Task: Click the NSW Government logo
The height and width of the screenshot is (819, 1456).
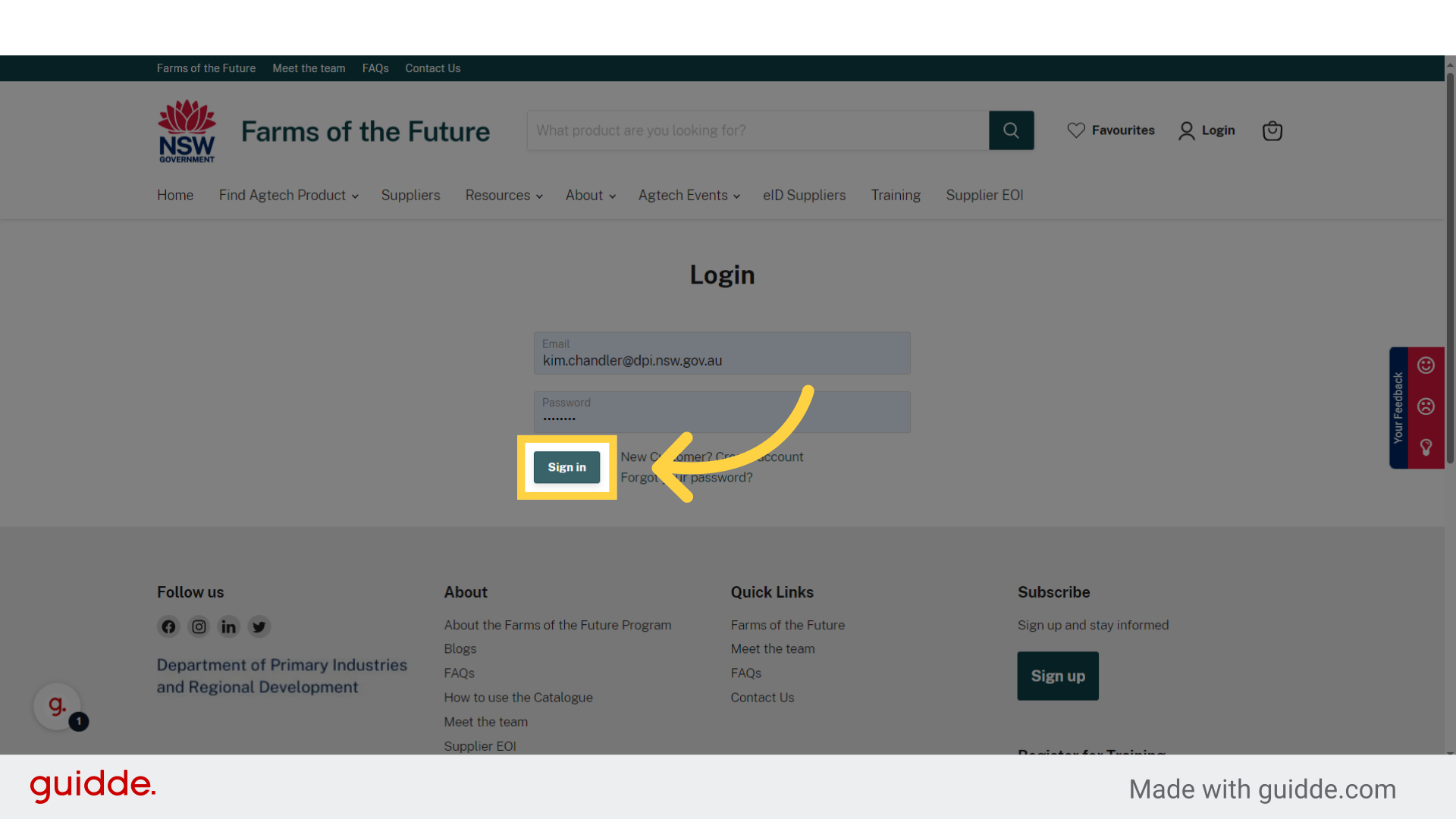Action: pyautogui.click(x=187, y=131)
